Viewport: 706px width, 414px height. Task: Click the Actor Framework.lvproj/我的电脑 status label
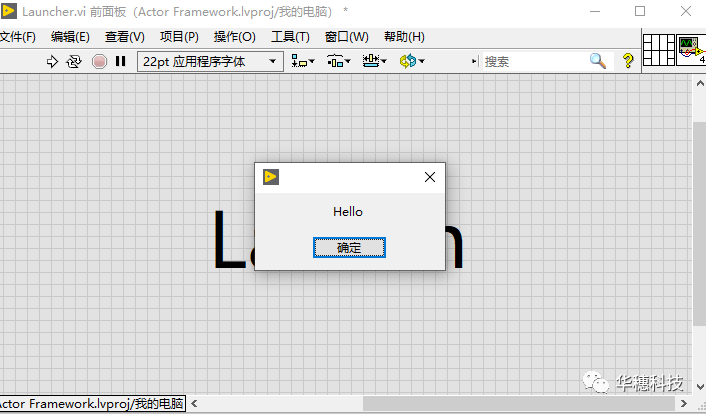92,404
